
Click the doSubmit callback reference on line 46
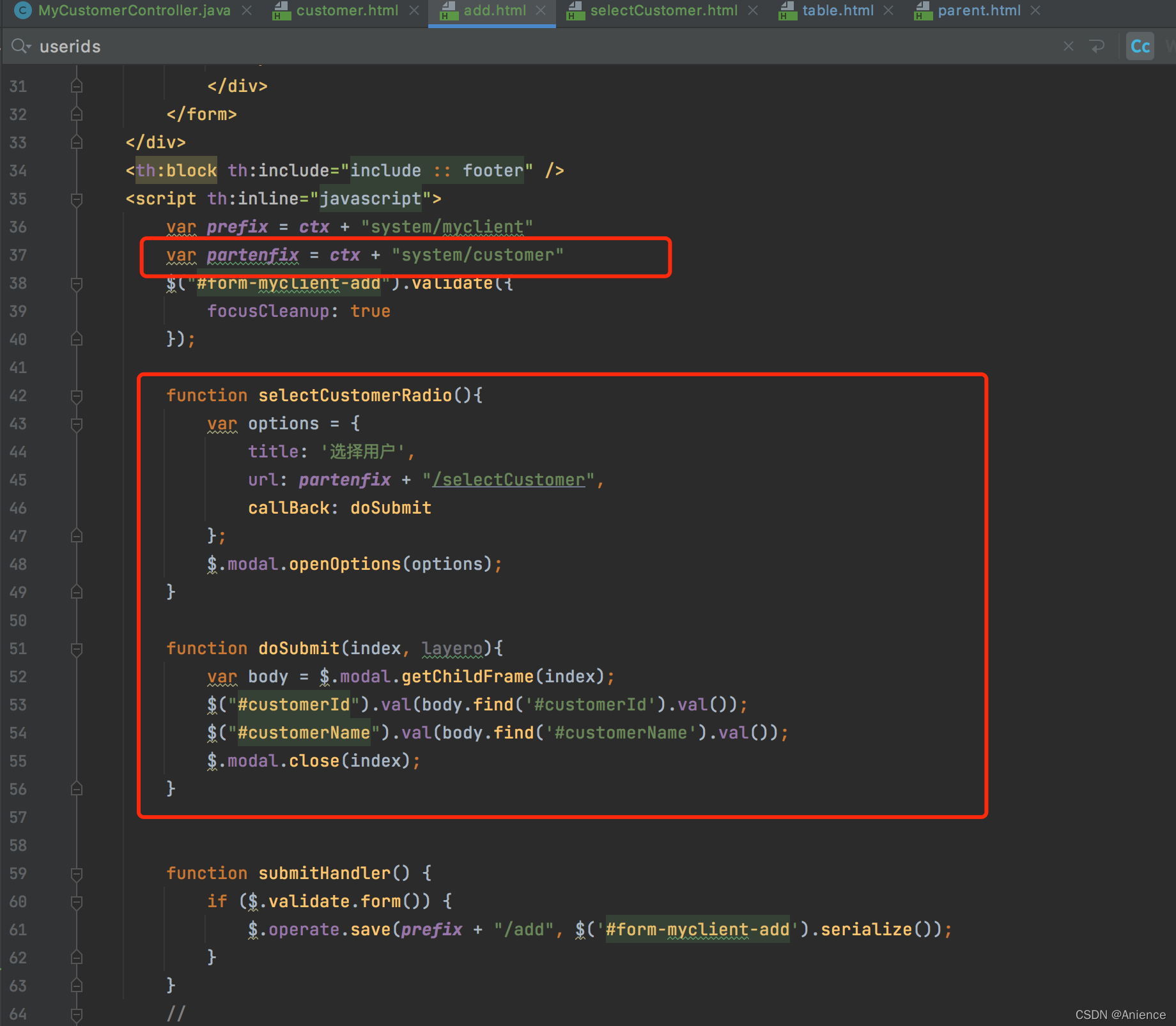point(391,508)
